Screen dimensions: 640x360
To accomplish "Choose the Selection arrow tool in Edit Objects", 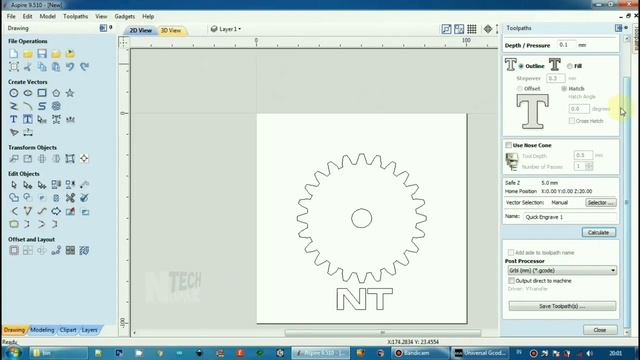I will point(13,184).
